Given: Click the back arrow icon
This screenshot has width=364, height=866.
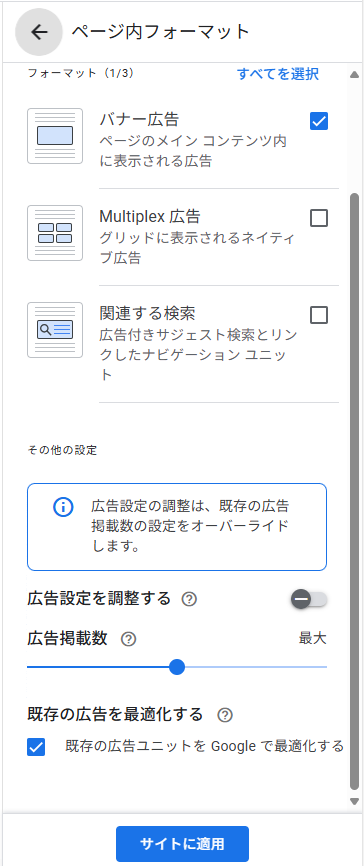Looking at the screenshot, I should click(39, 32).
